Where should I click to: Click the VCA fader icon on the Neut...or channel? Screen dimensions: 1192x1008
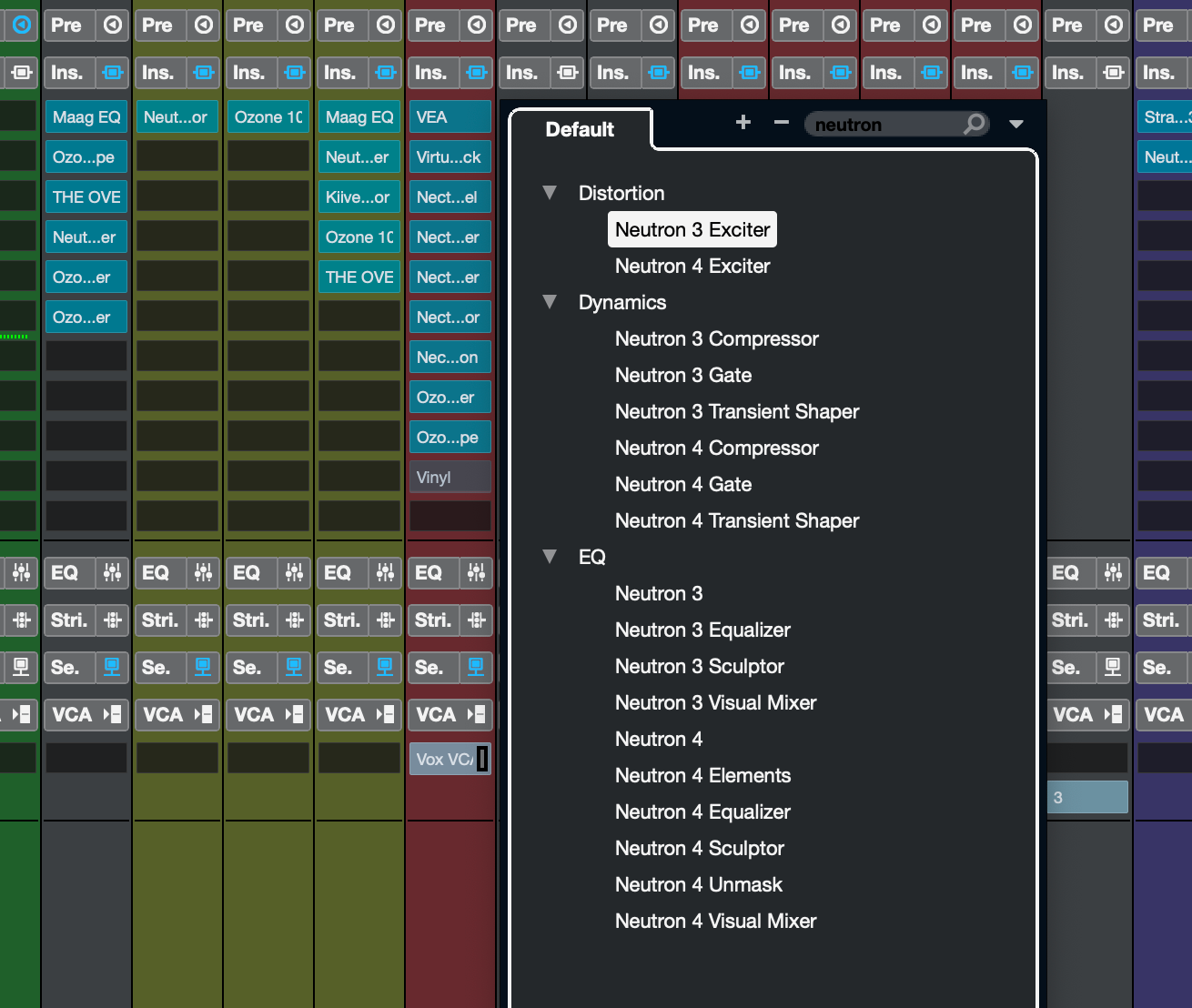pyautogui.click(x=203, y=714)
